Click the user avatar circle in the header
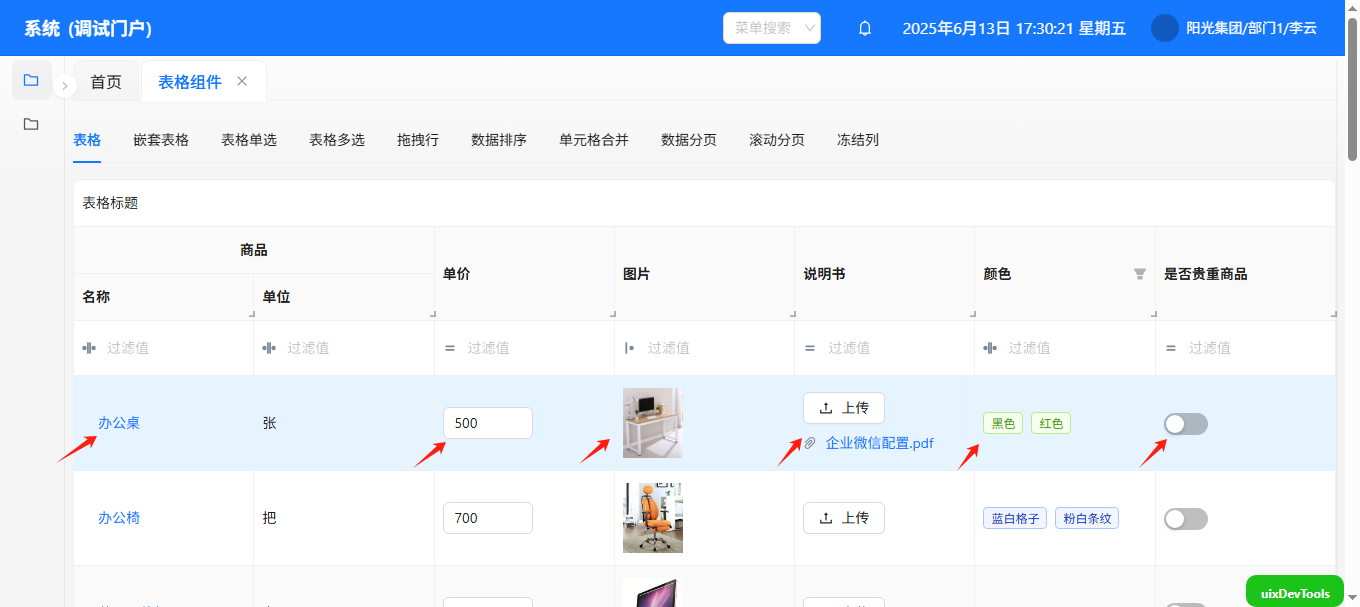 tap(1165, 28)
